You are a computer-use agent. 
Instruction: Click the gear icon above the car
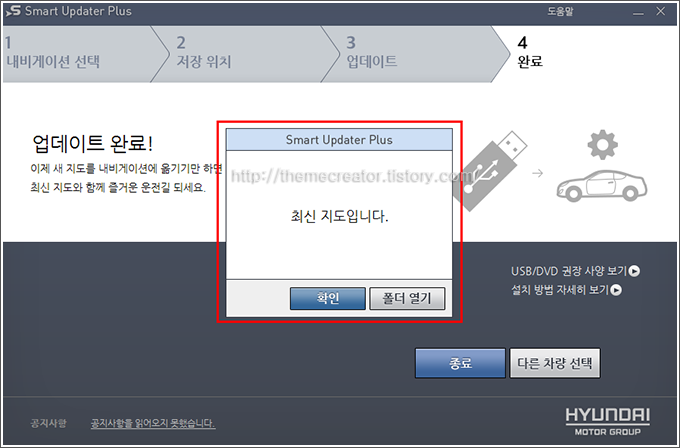602,145
